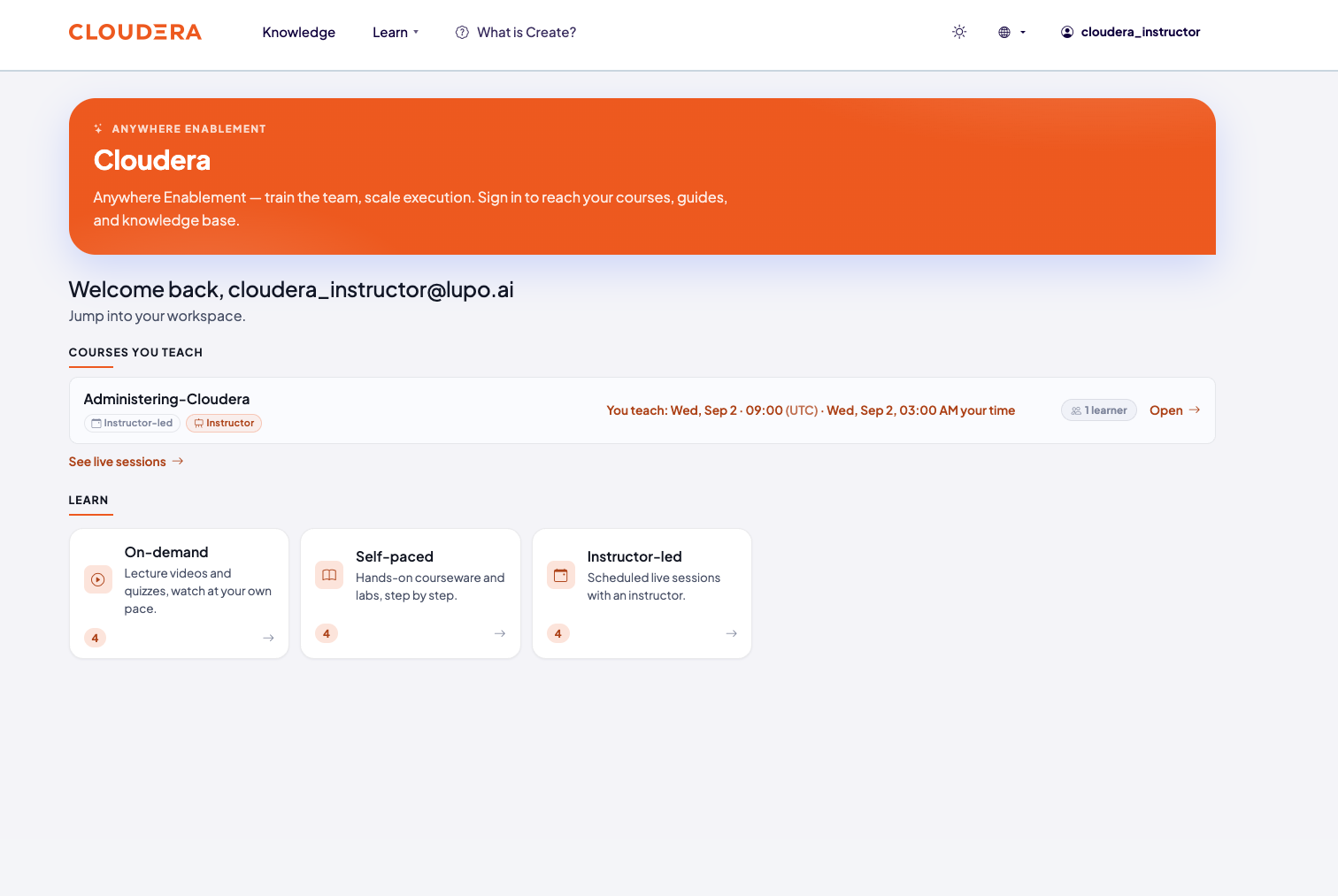Click the arrow next to Open
The image size is (1338, 896).
(1195, 410)
